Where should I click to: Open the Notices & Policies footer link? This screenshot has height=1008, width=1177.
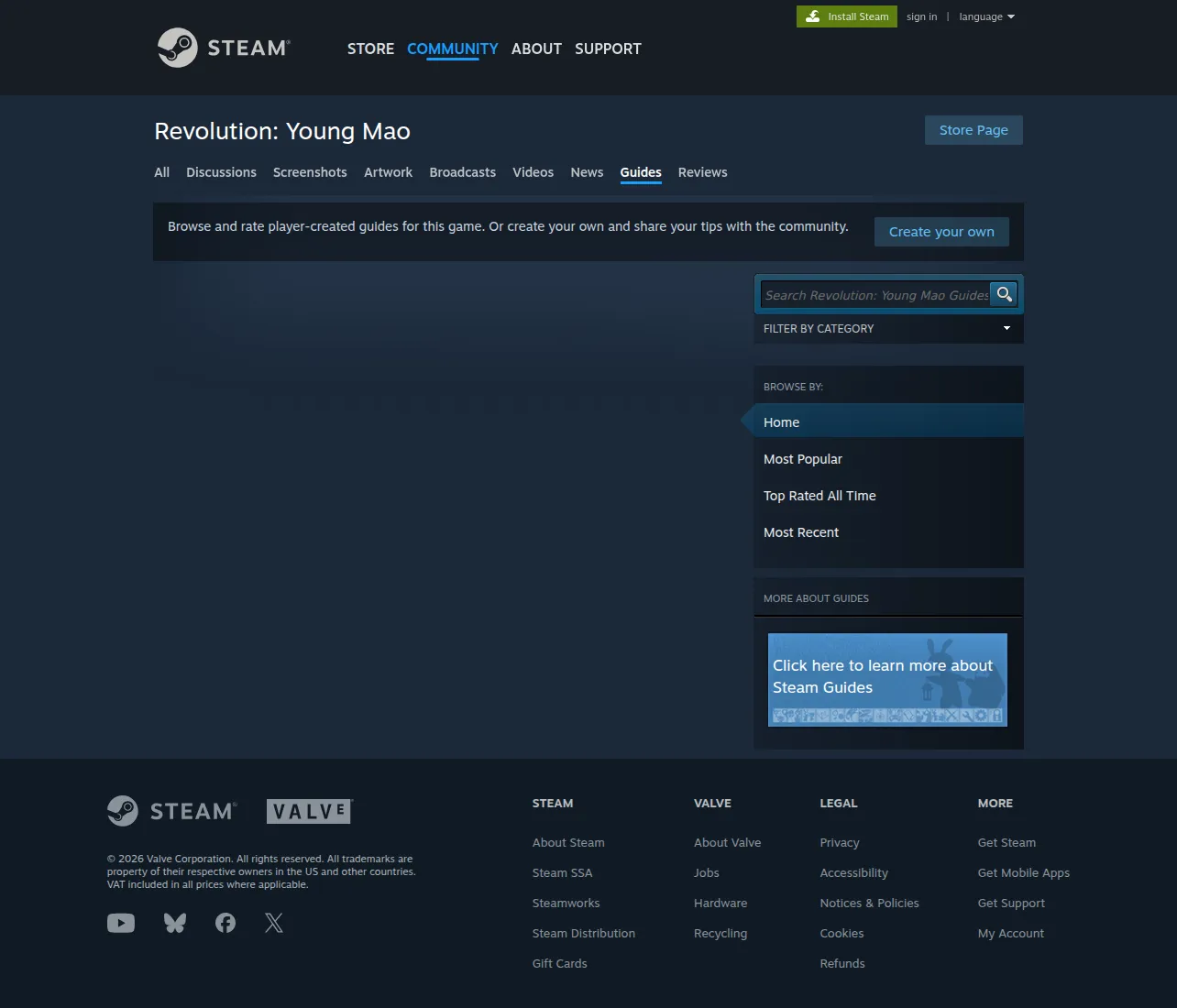click(869, 903)
